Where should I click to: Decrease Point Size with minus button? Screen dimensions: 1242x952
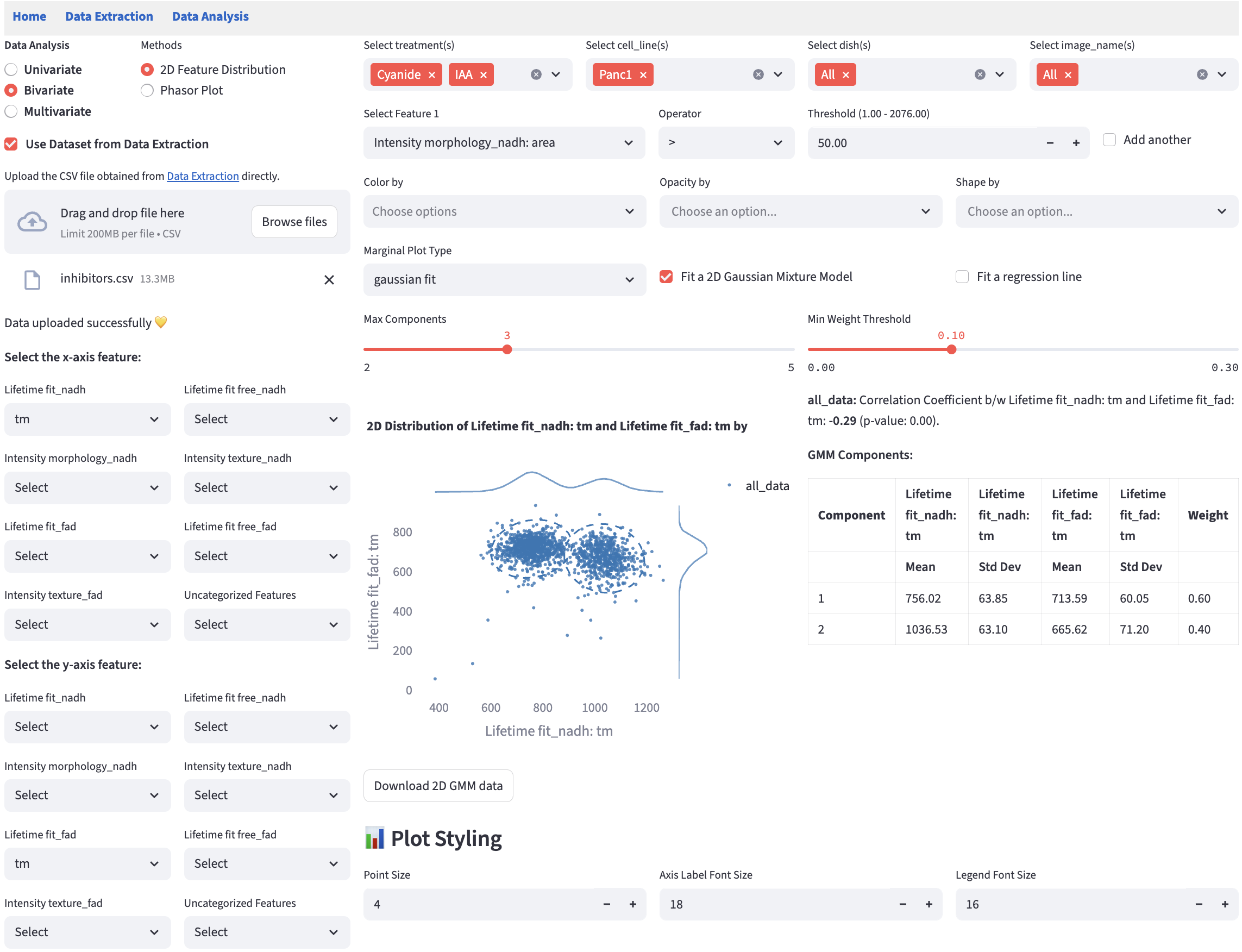(x=607, y=904)
